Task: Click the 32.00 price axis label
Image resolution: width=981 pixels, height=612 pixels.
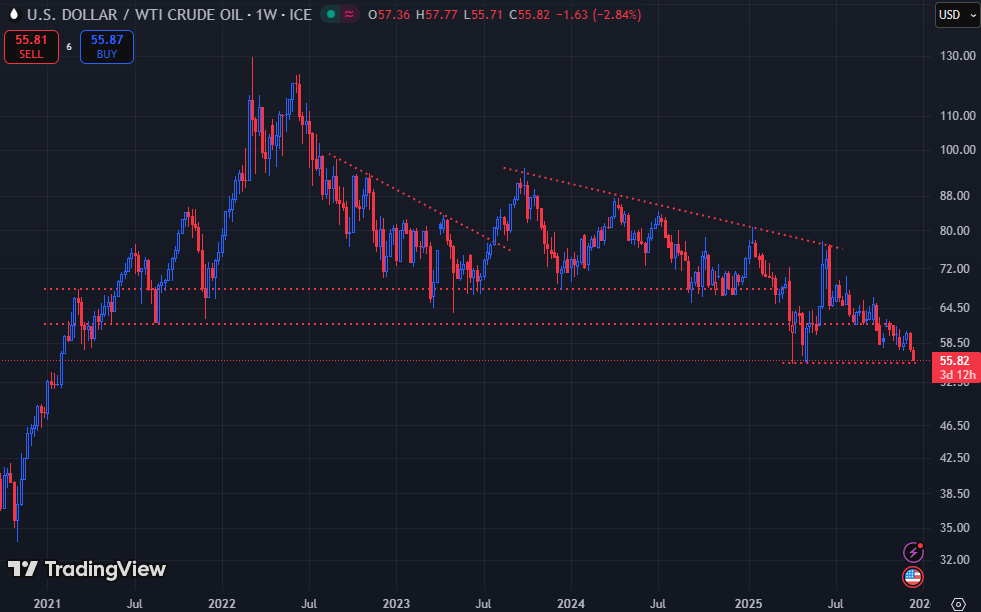Action: pos(955,560)
